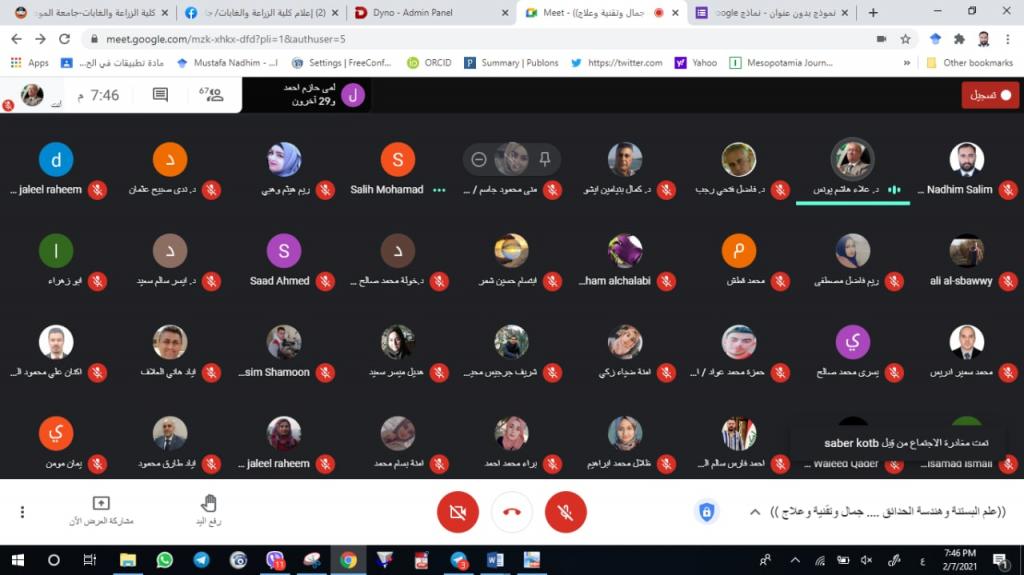Open the chat messages icon
This screenshot has width=1024, height=575.
160,95
